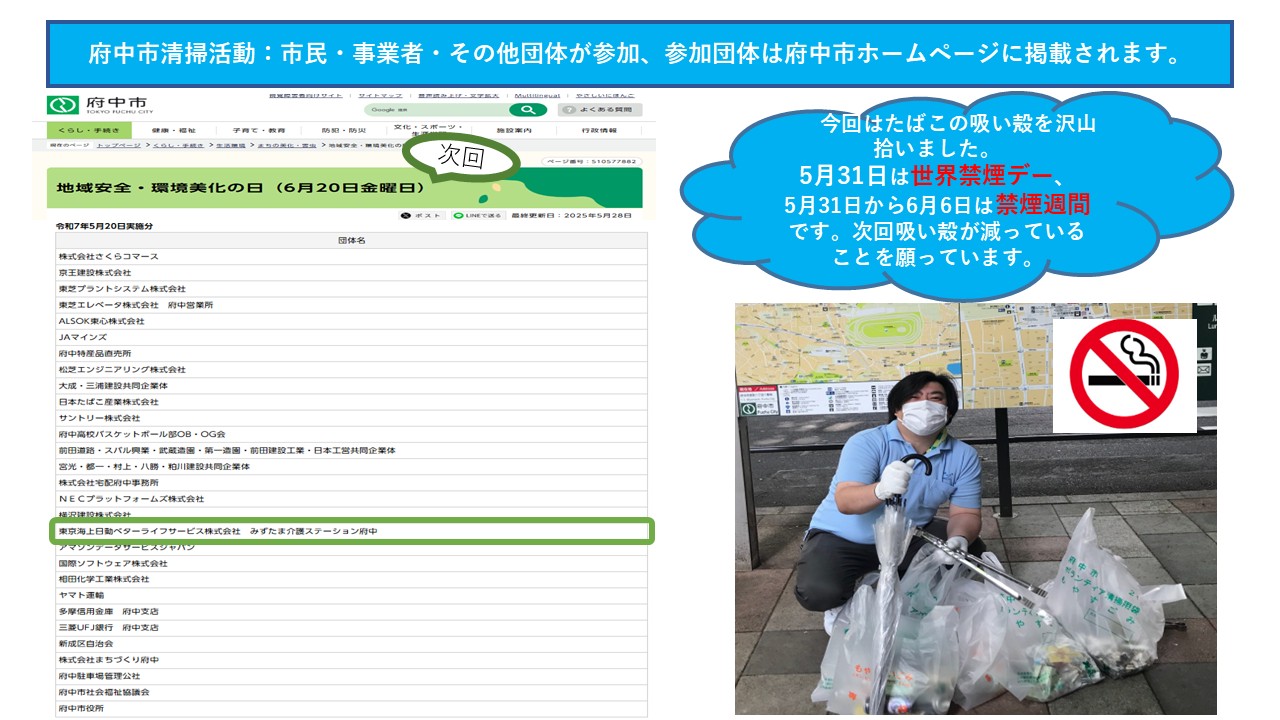The width and height of the screenshot is (1280, 720).
Task: Click the Fuchu City logo icon
Action: point(61,106)
